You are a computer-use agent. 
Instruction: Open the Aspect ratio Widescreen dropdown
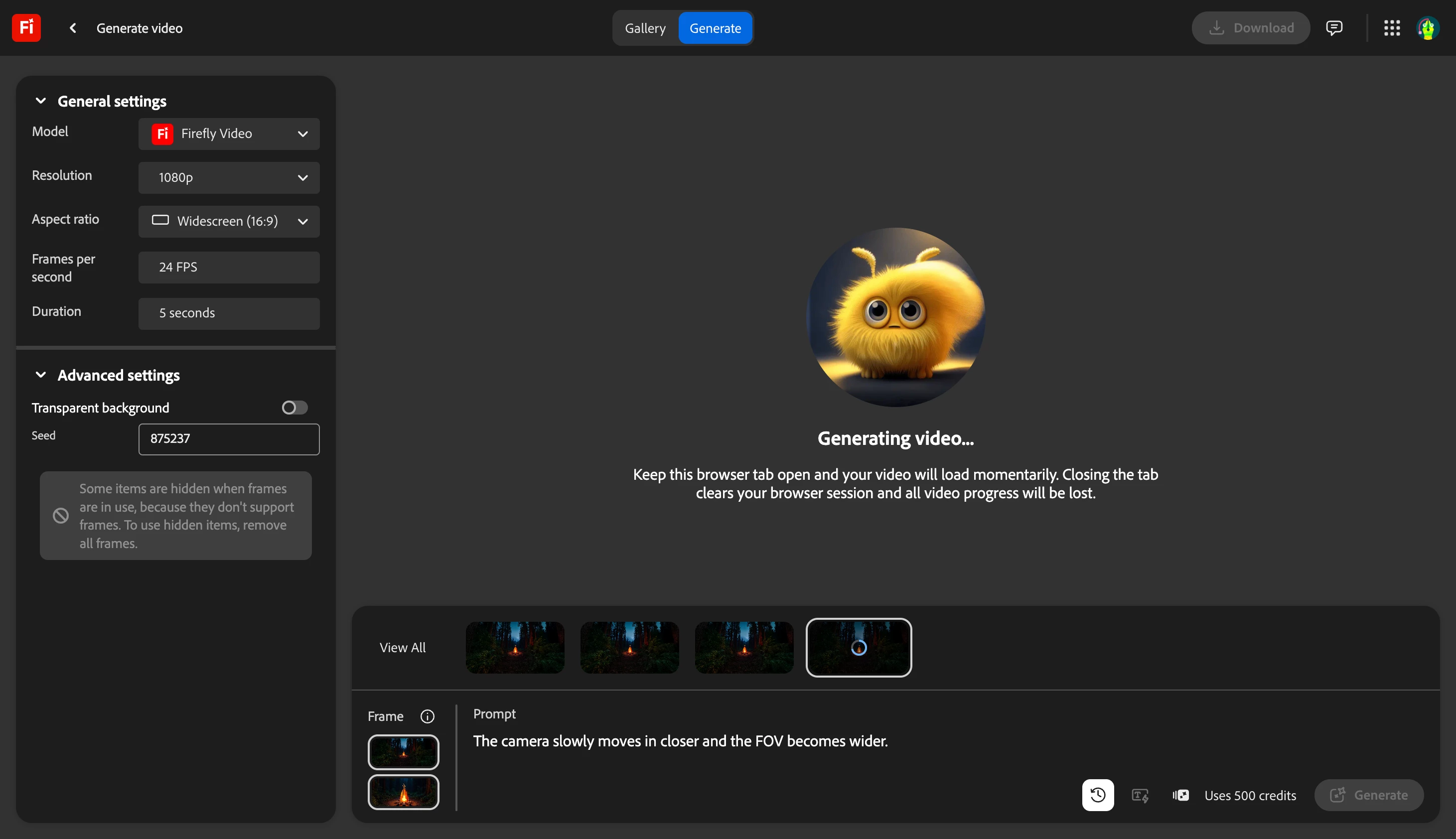pos(229,221)
